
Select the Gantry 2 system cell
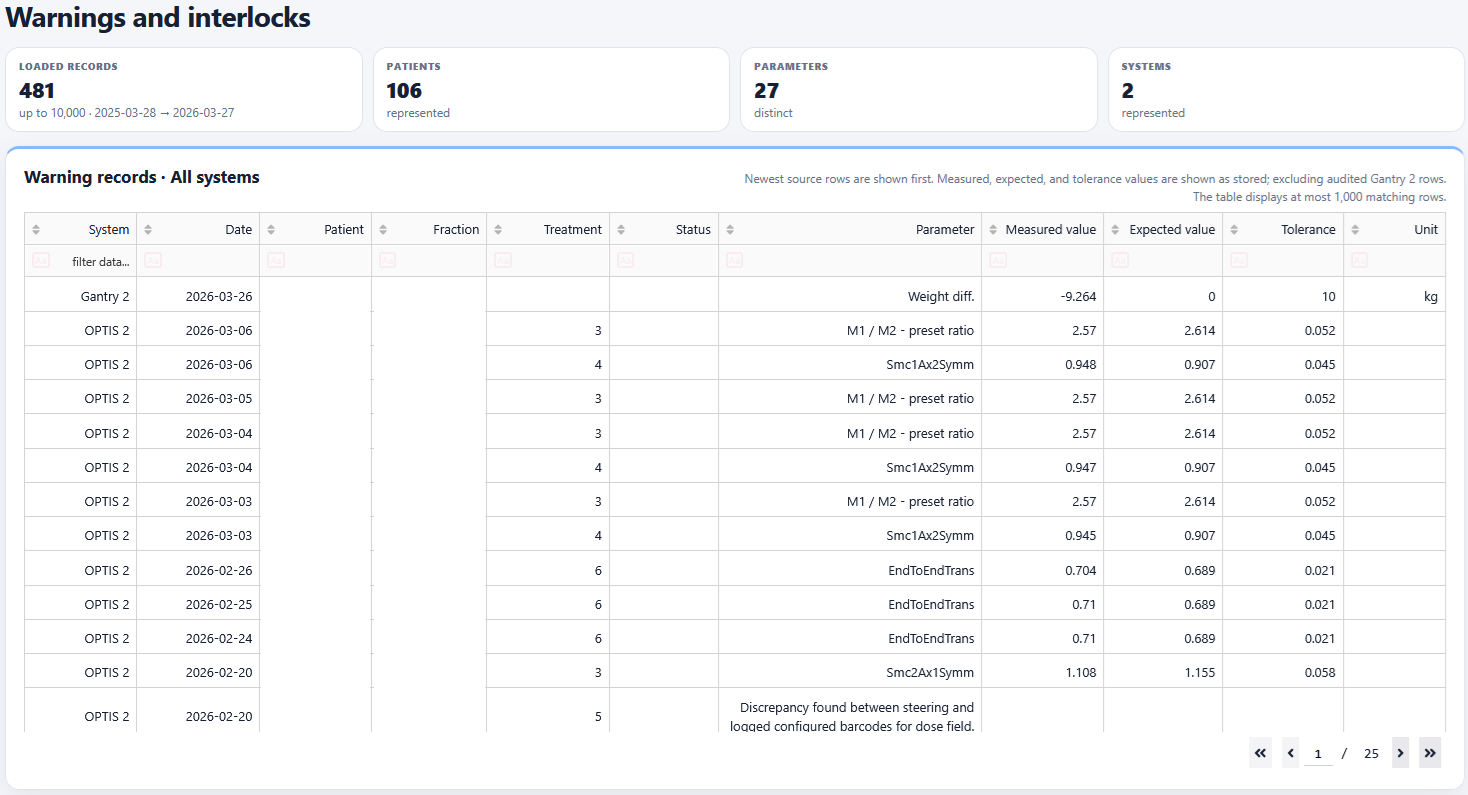tap(81, 296)
